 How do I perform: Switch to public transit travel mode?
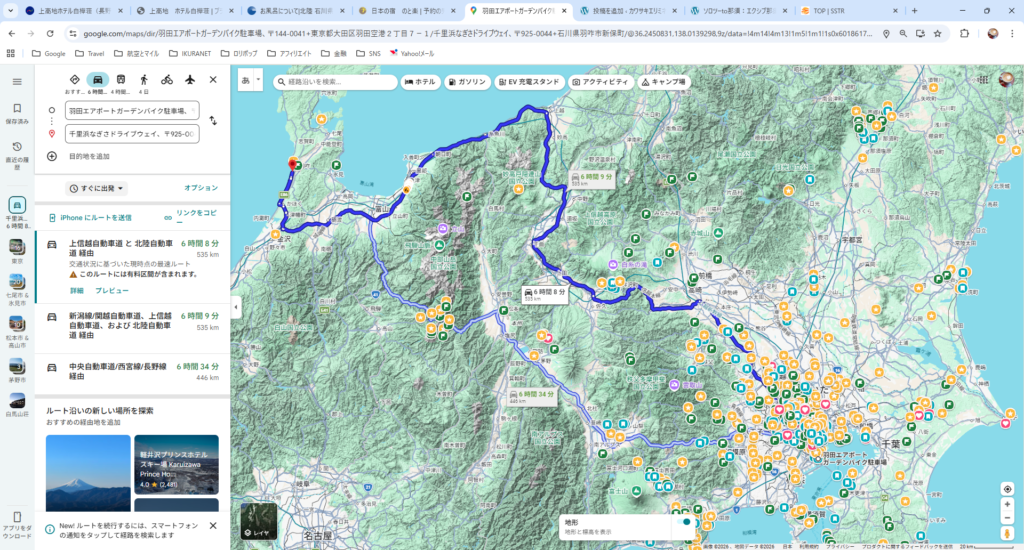(120, 79)
